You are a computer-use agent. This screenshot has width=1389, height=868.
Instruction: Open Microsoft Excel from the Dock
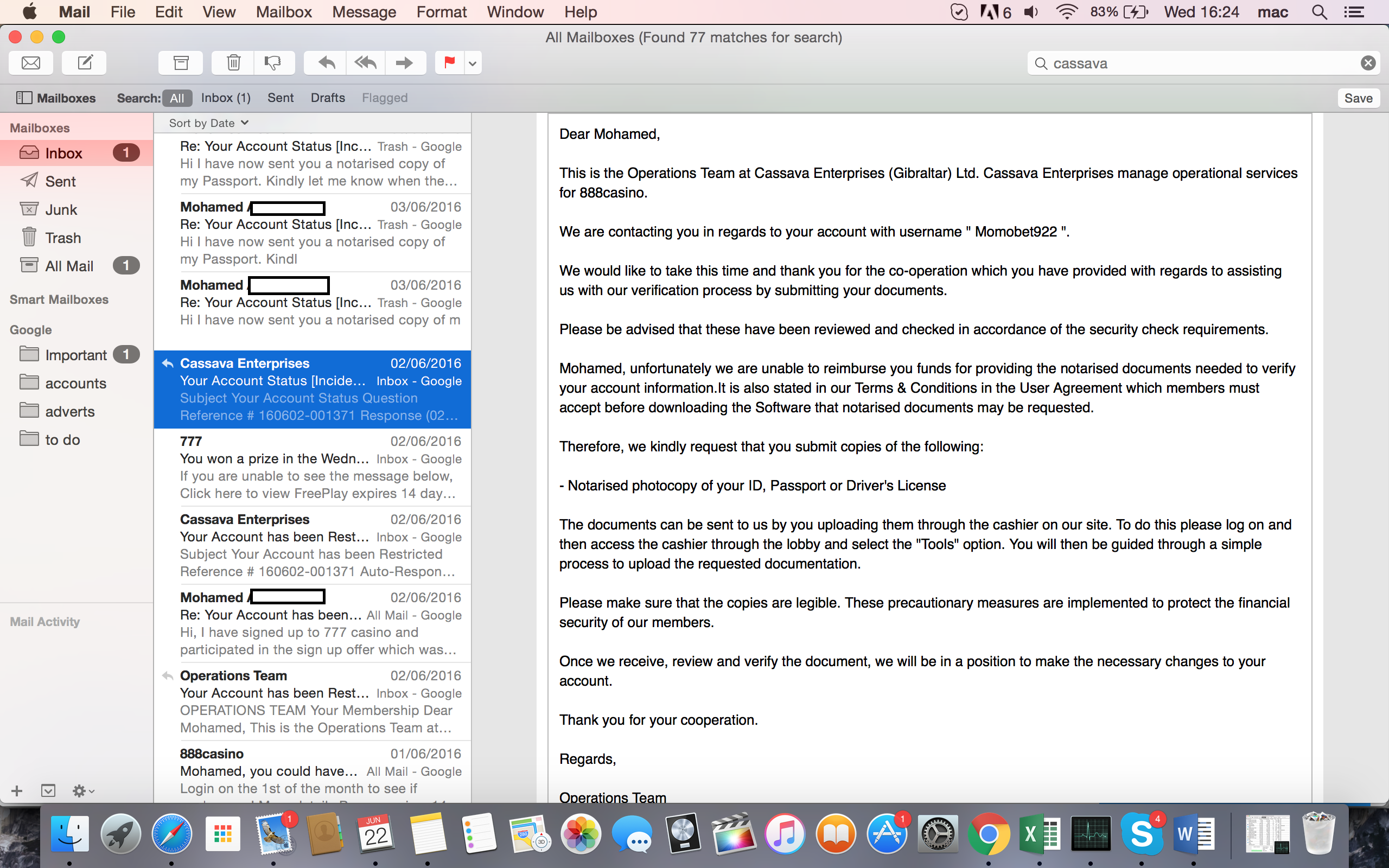(1040, 834)
